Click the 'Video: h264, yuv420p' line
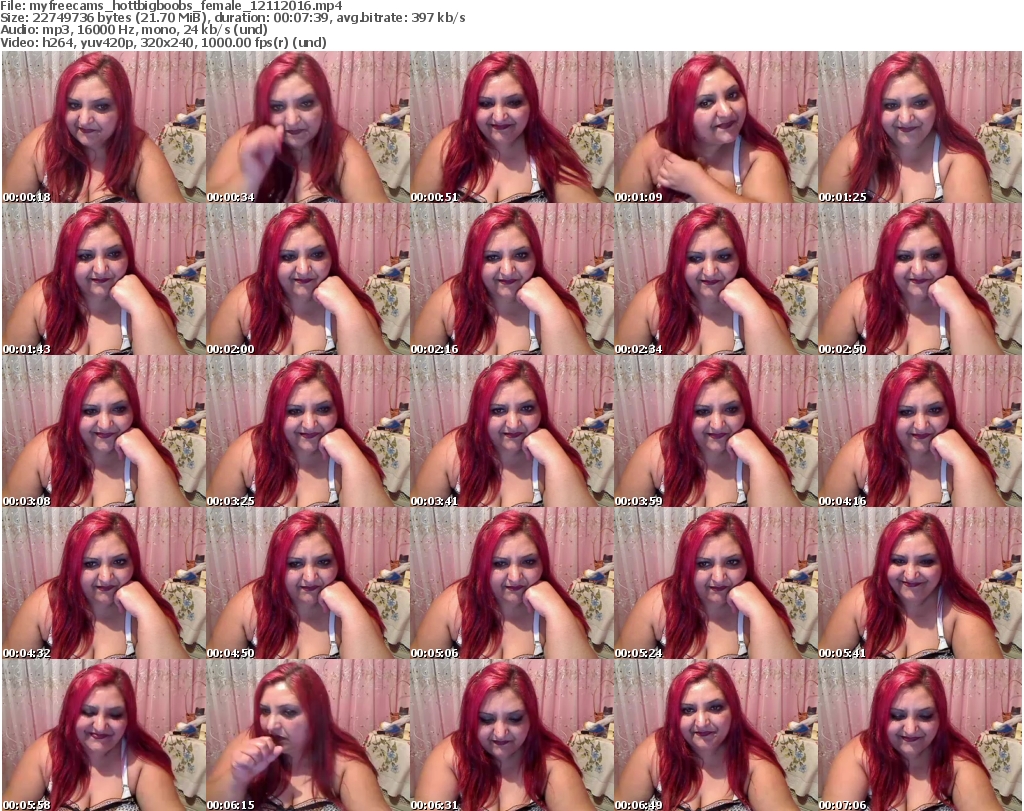This screenshot has width=1024, height=811. pyautogui.click(x=163, y=42)
